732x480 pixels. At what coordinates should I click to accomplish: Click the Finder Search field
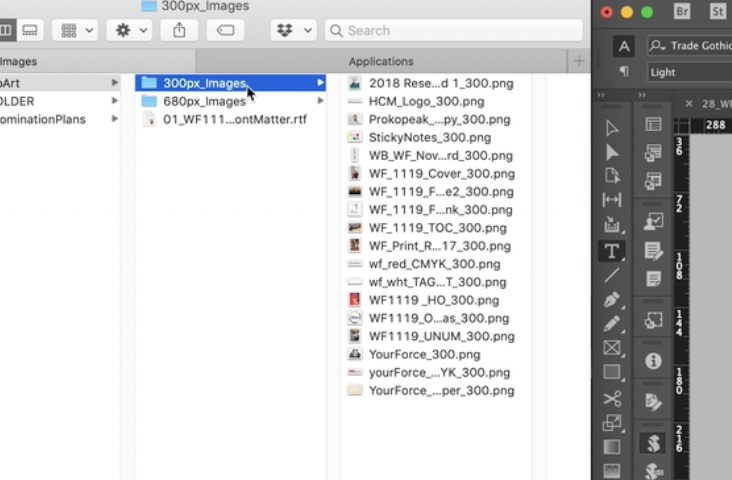coord(453,31)
